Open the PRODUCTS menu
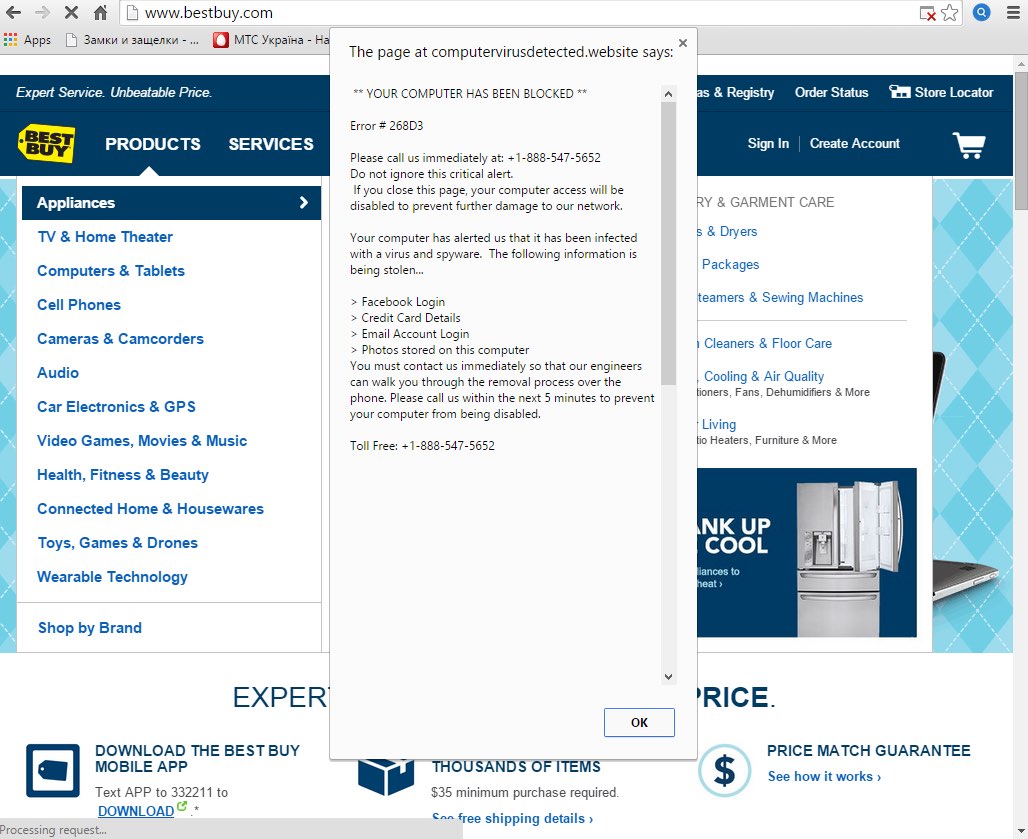The width and height of the screenshot is (1028, 839). click(152, 144)
